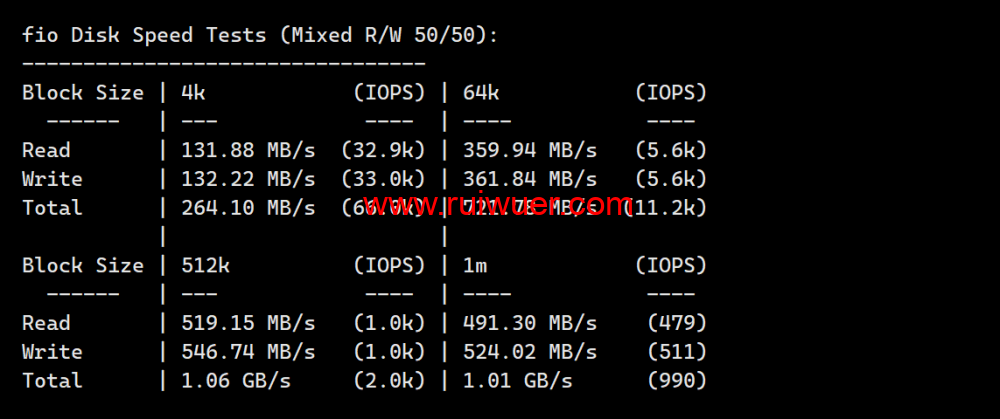Screen dimensions: 1000x419
Task: Select the 512k block size column header
Action: point(205,266)
